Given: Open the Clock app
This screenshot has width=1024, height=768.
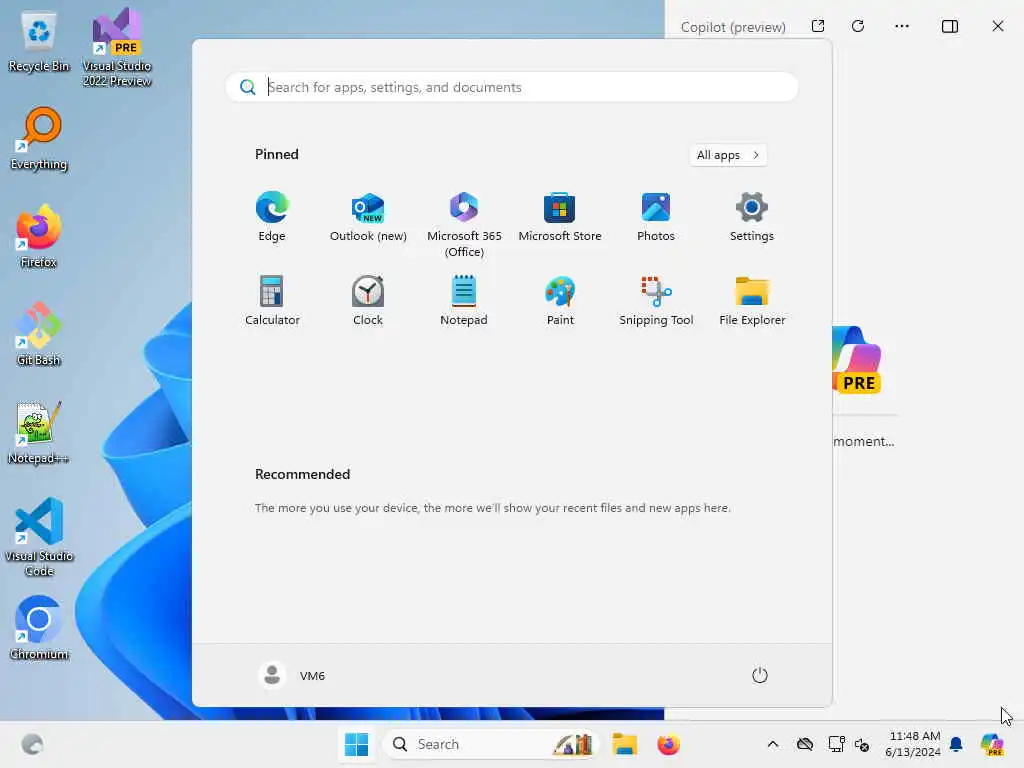Looking at the screenshot, I should click(x=368, y=300).
